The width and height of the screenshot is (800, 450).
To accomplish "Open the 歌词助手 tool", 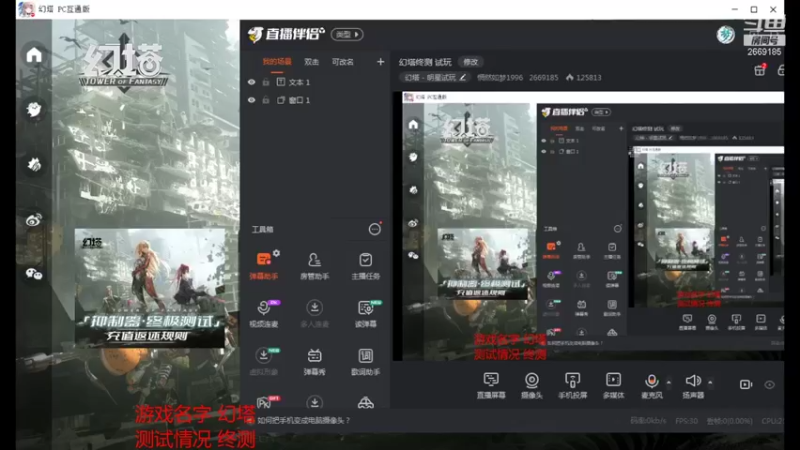I will (x=365, y=361).
